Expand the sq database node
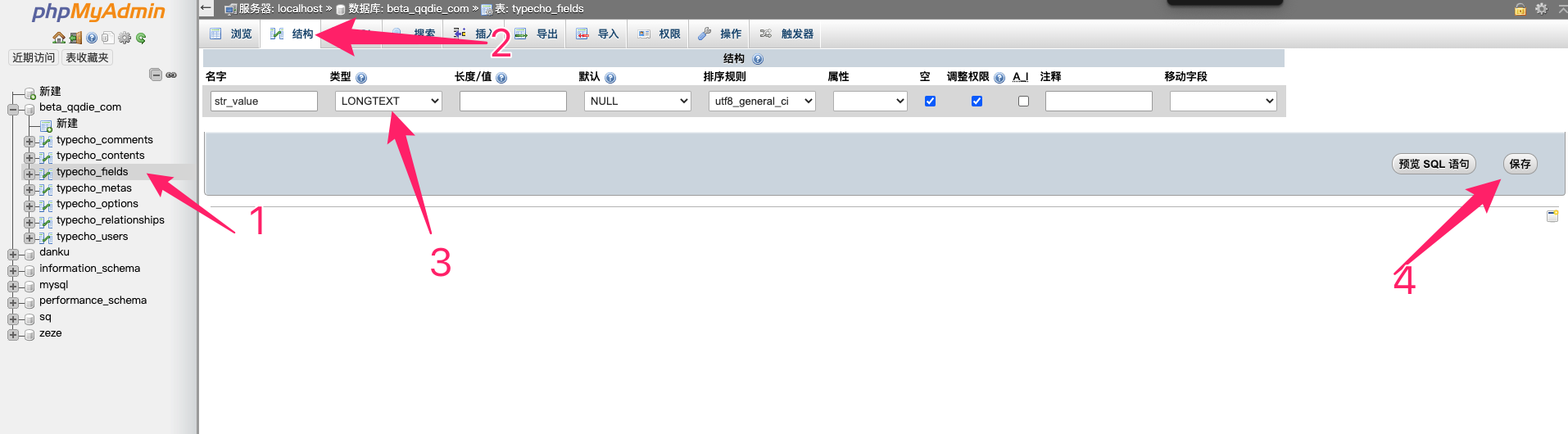Screen dimensions: 1568x434 (13, 318)
